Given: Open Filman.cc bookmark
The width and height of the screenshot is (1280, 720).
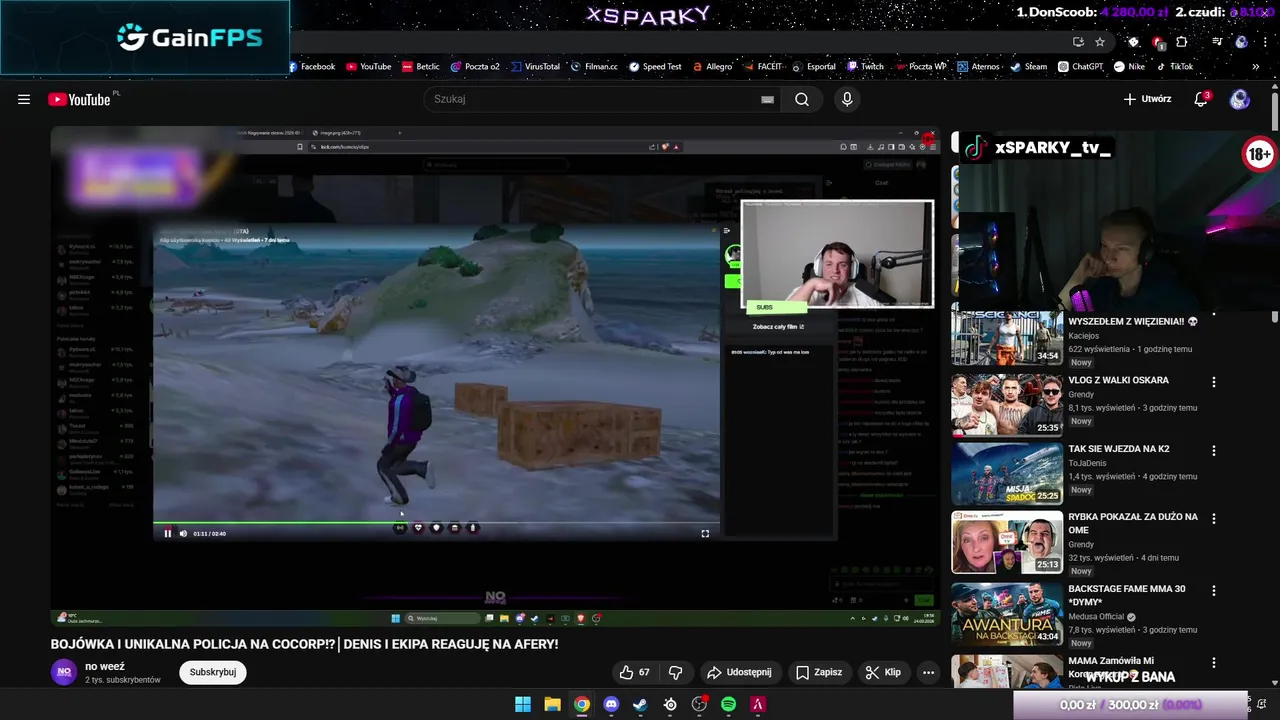Looking at the screenshot, I should point(594,67).
